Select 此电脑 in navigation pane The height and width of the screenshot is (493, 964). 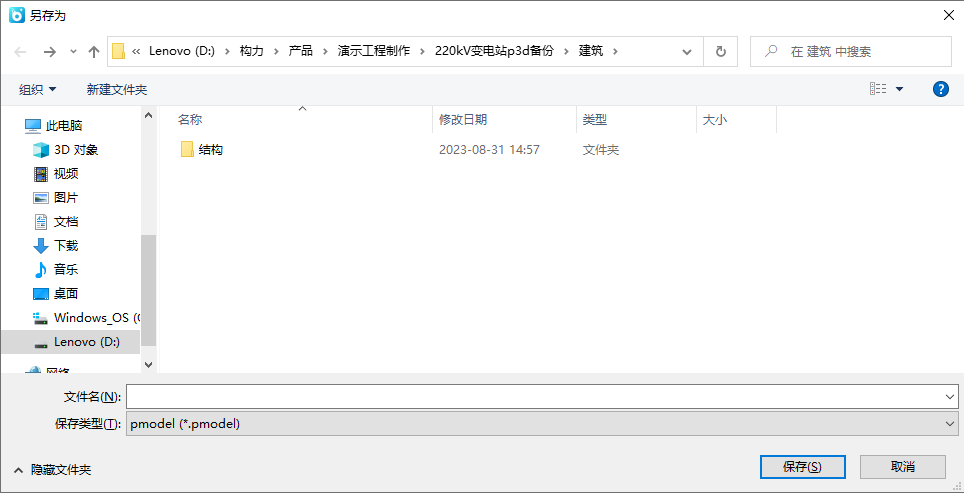(63, 125)
